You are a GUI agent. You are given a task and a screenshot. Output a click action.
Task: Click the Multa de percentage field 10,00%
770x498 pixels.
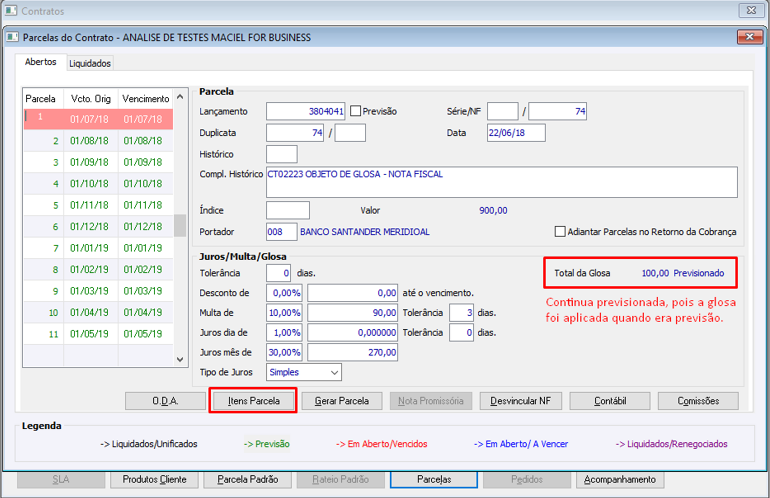[x=284, y=312]
